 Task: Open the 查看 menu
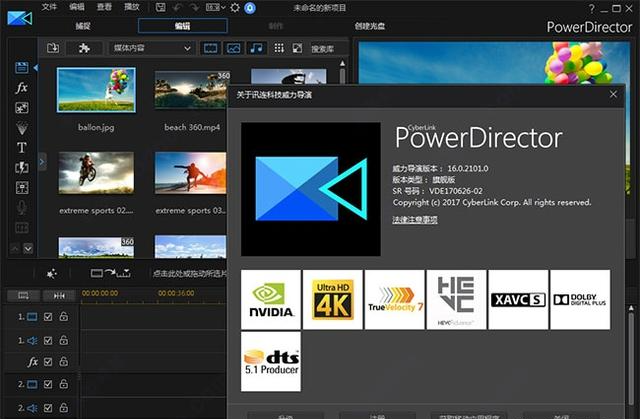point(104,7)
